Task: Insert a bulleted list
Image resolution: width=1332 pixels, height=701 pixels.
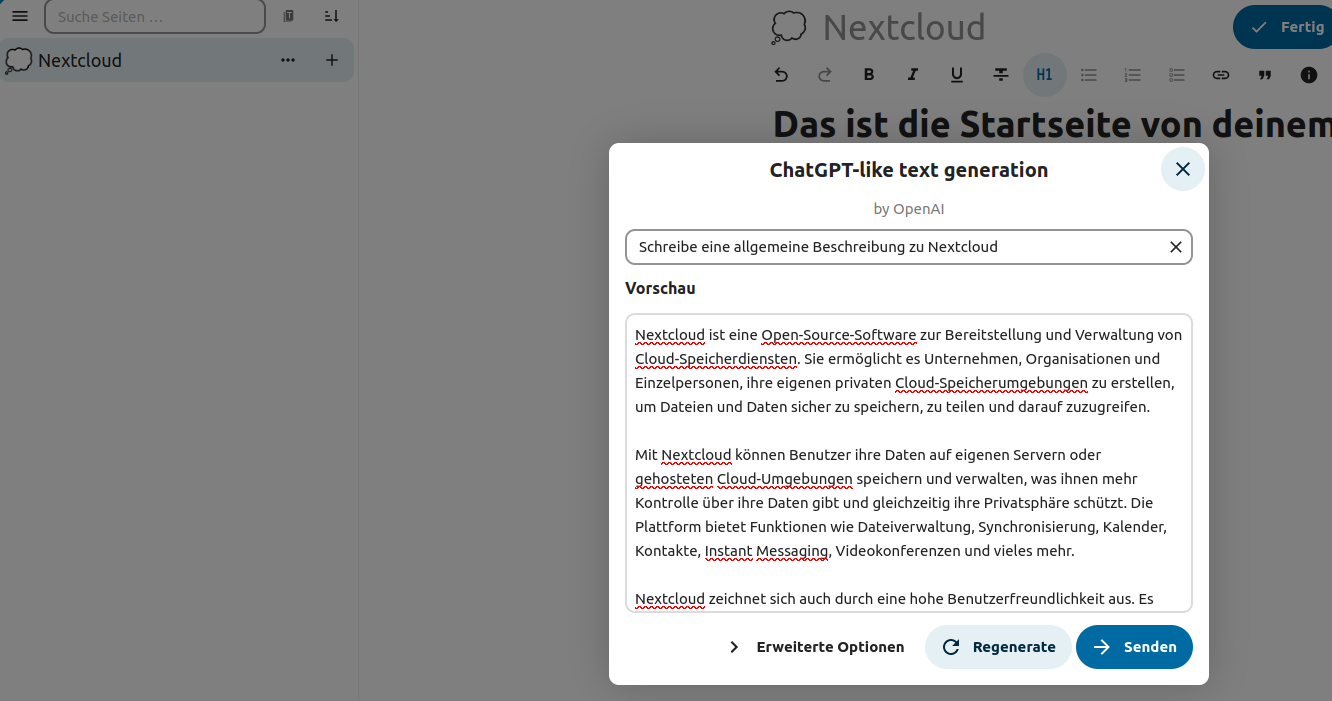Action: point(1088,75)
